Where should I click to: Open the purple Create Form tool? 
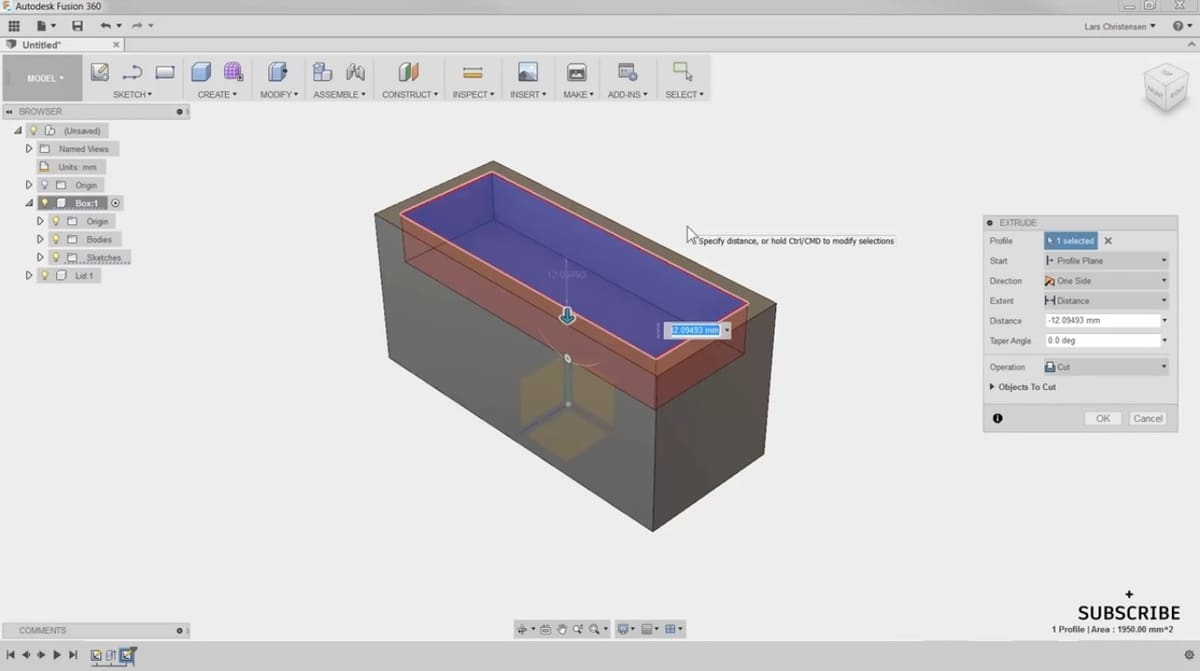coord(233,72)
